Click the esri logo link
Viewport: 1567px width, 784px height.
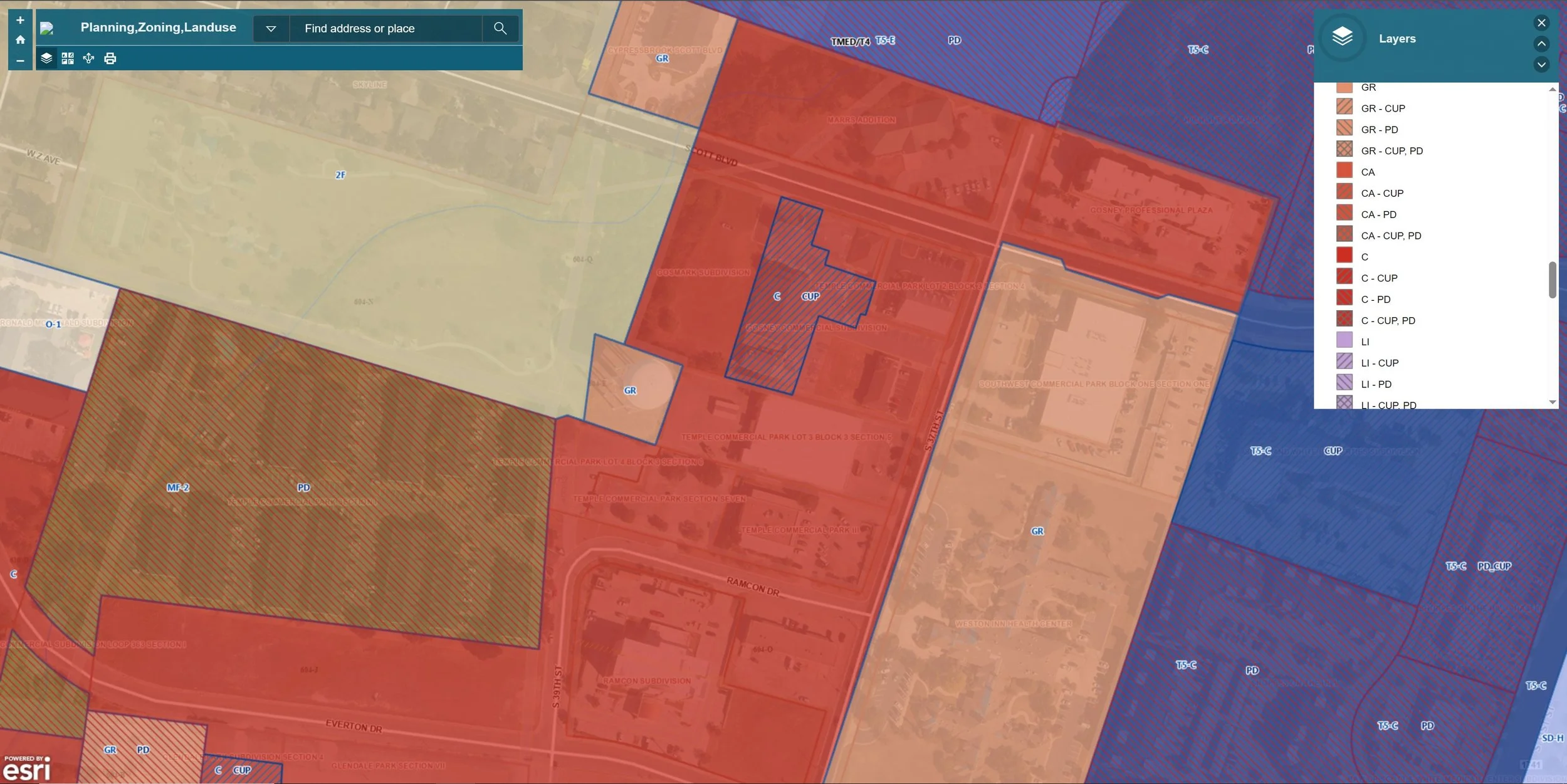(27, 768)
